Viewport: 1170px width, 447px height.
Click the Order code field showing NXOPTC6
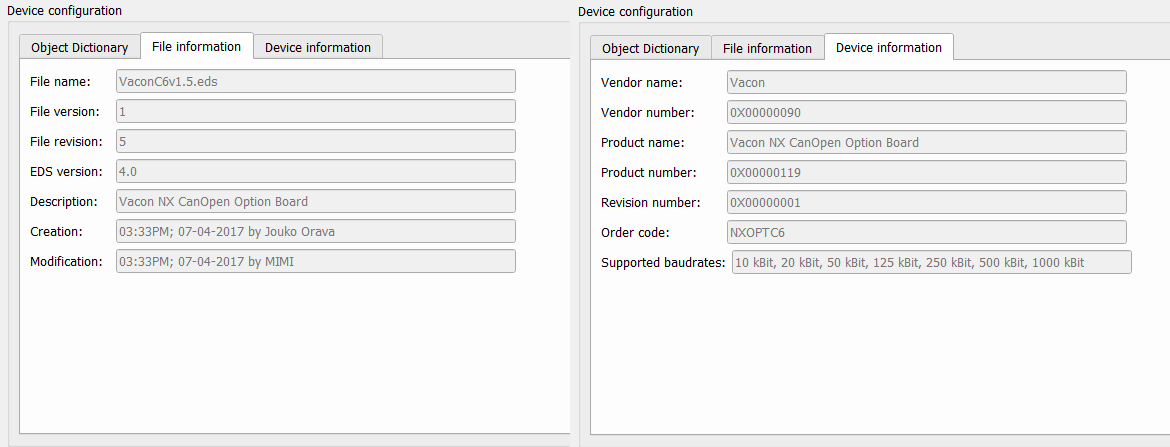click(926, 232)
